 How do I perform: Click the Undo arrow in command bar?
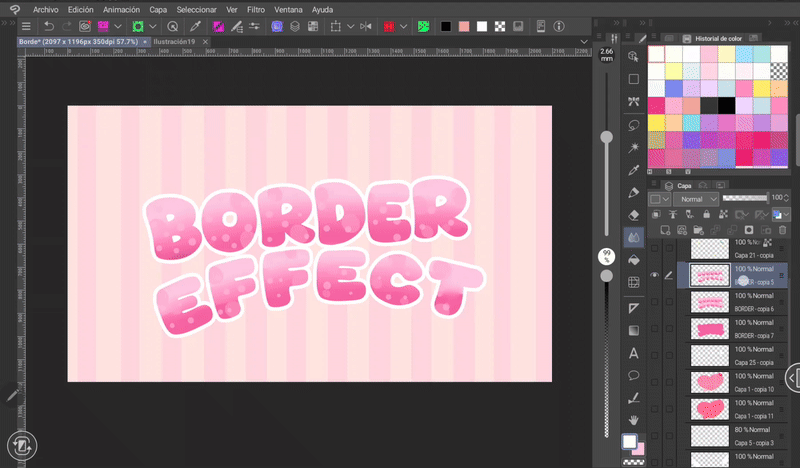coord(49,25)
